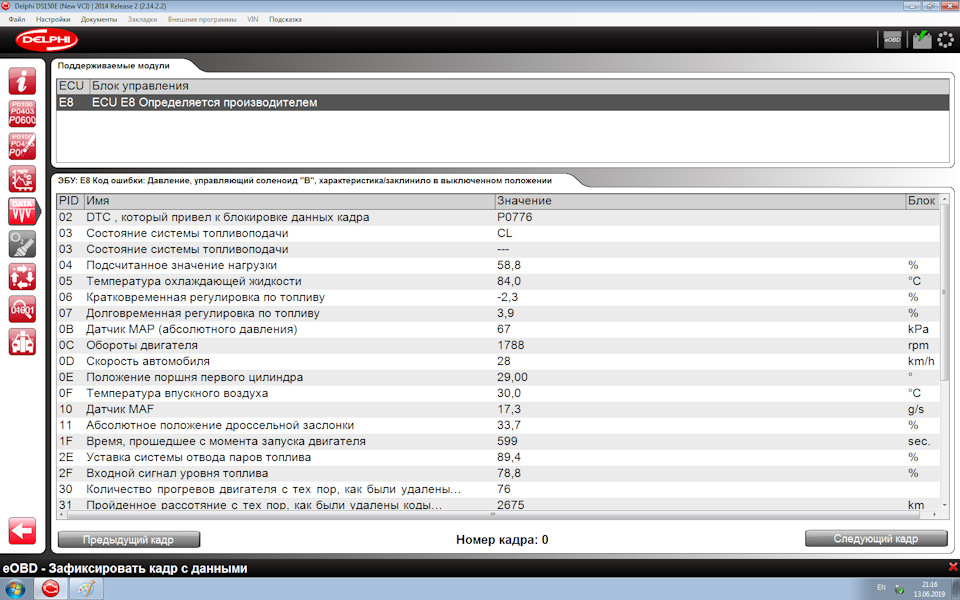960x600 pixels.
Task: Click the 1788 rpm value cell
Action: pos(511,345)
